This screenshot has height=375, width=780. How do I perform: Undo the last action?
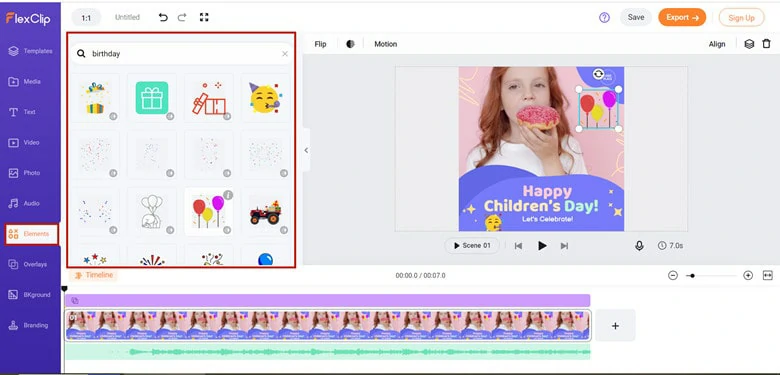click(x=163, y=17)
